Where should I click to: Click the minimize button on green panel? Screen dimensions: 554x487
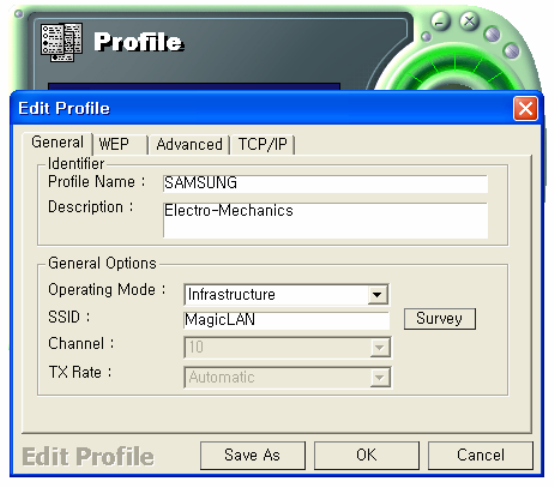[440, 22]
